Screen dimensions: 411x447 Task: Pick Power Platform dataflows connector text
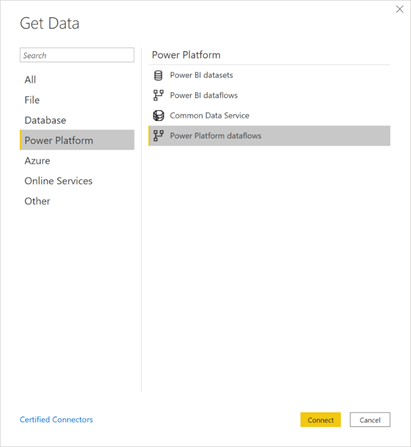coord(215,136)
